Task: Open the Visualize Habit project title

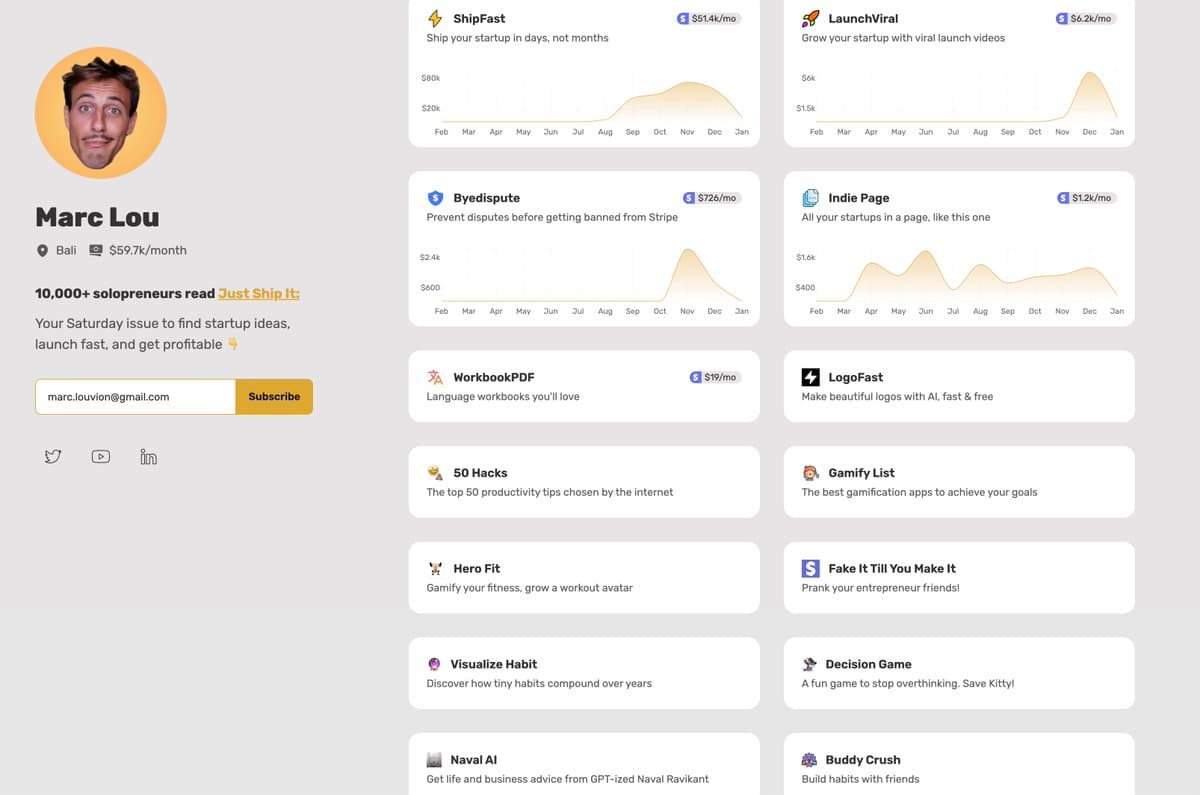Action: coord(494,664)
